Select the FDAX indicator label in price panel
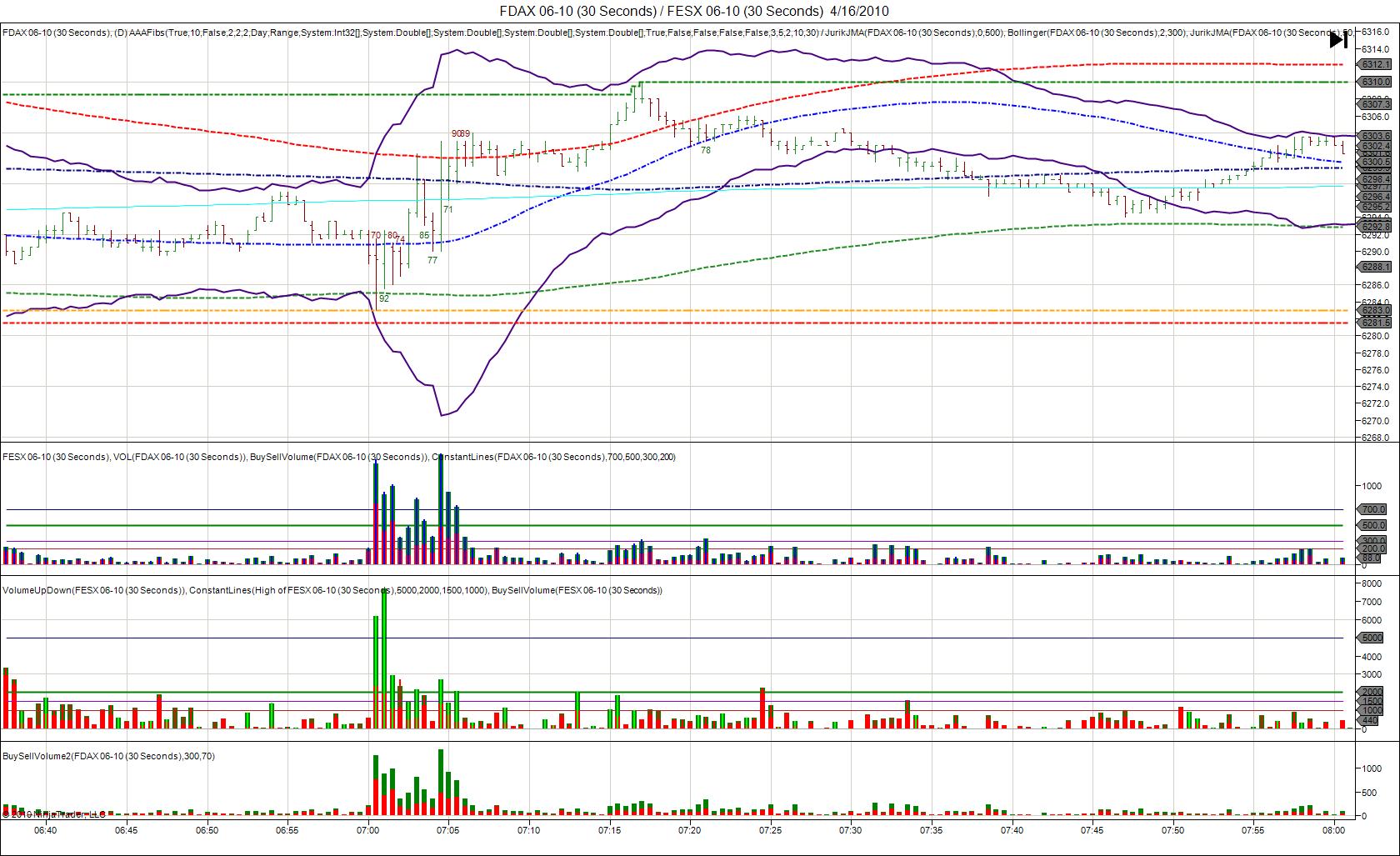Image resolution: width=1400 pixels, height=856 pixels. (677, 33)
